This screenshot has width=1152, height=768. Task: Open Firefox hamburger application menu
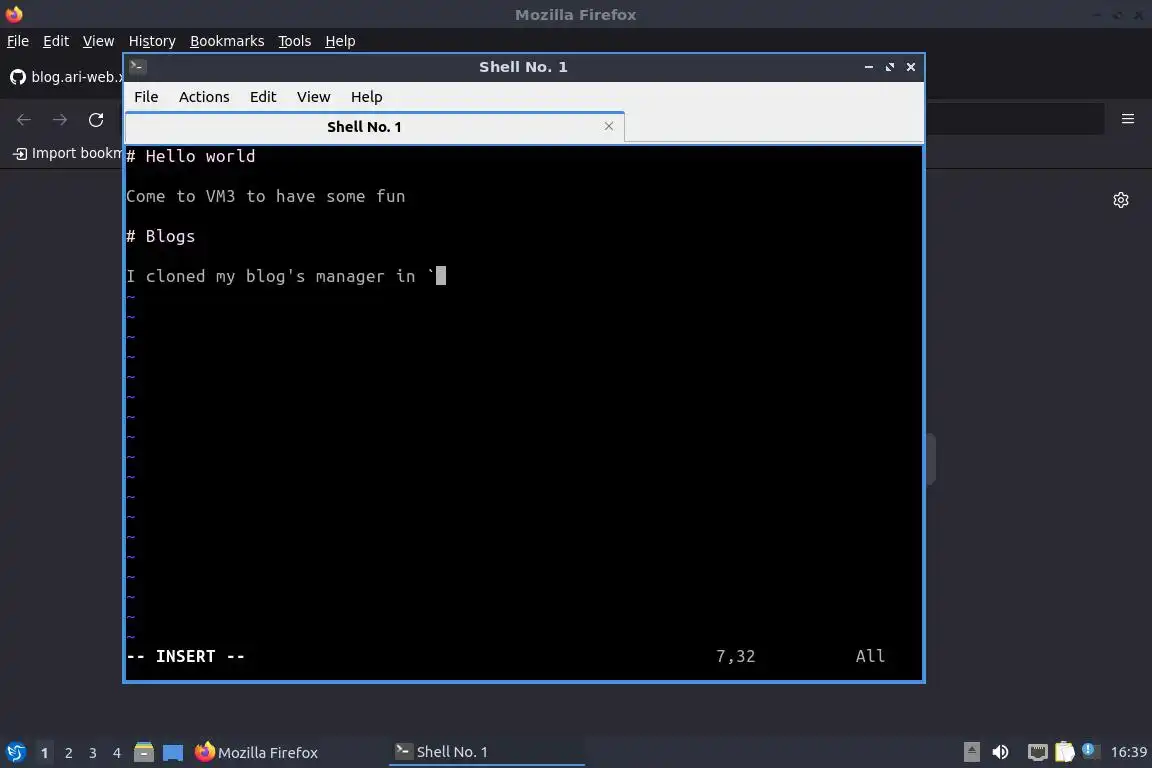1128,119
